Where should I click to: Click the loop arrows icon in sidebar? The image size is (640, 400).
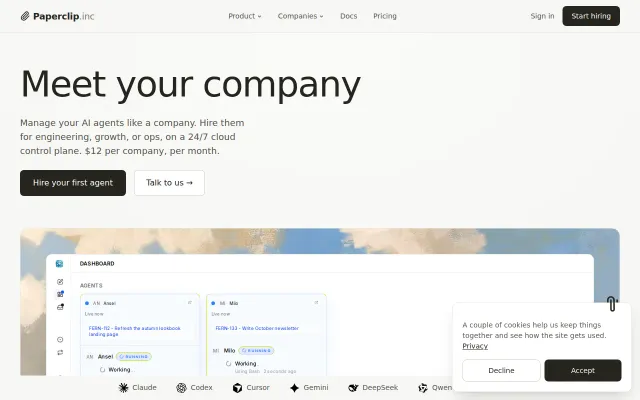click(60, 352)
